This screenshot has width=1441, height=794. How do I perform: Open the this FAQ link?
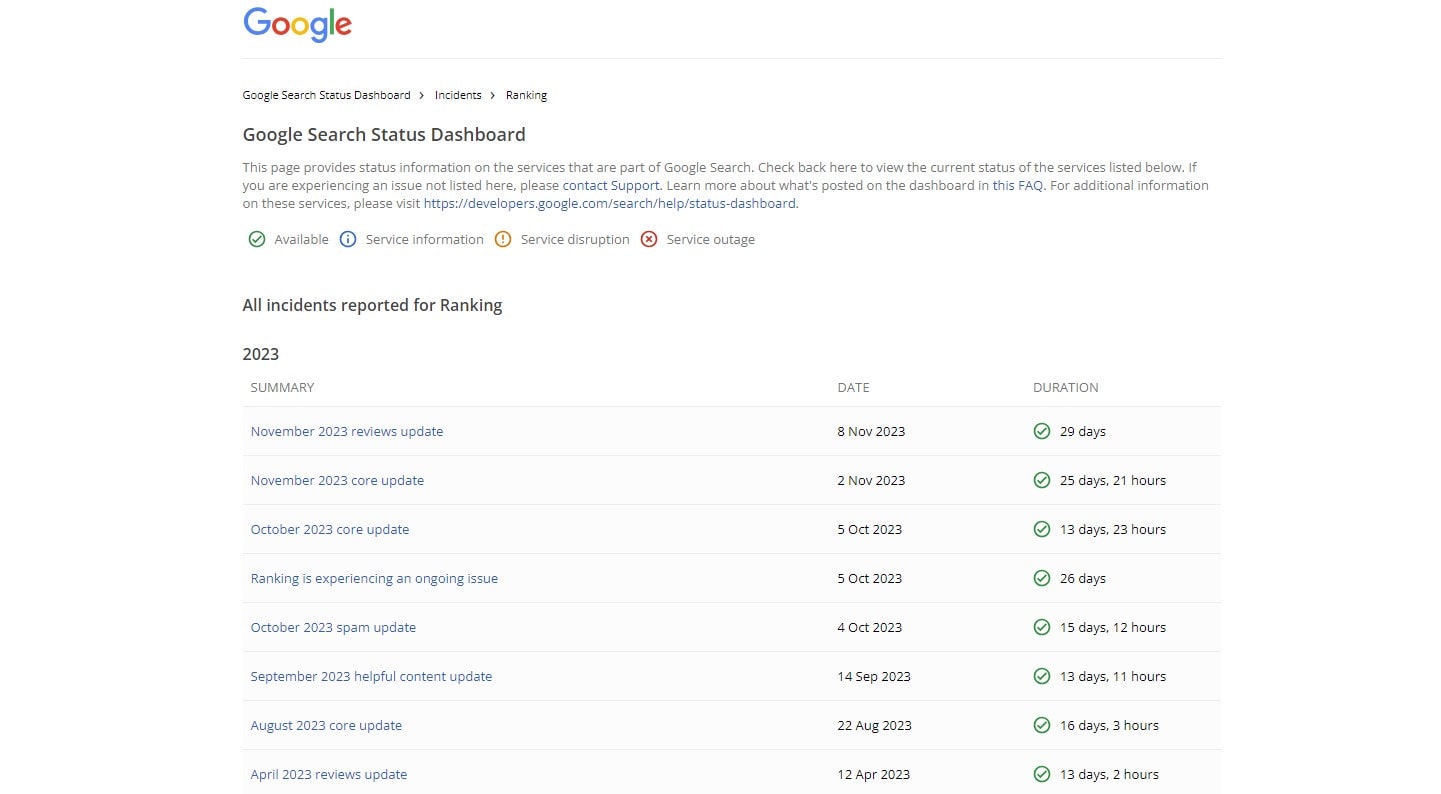click(1018, 185)
